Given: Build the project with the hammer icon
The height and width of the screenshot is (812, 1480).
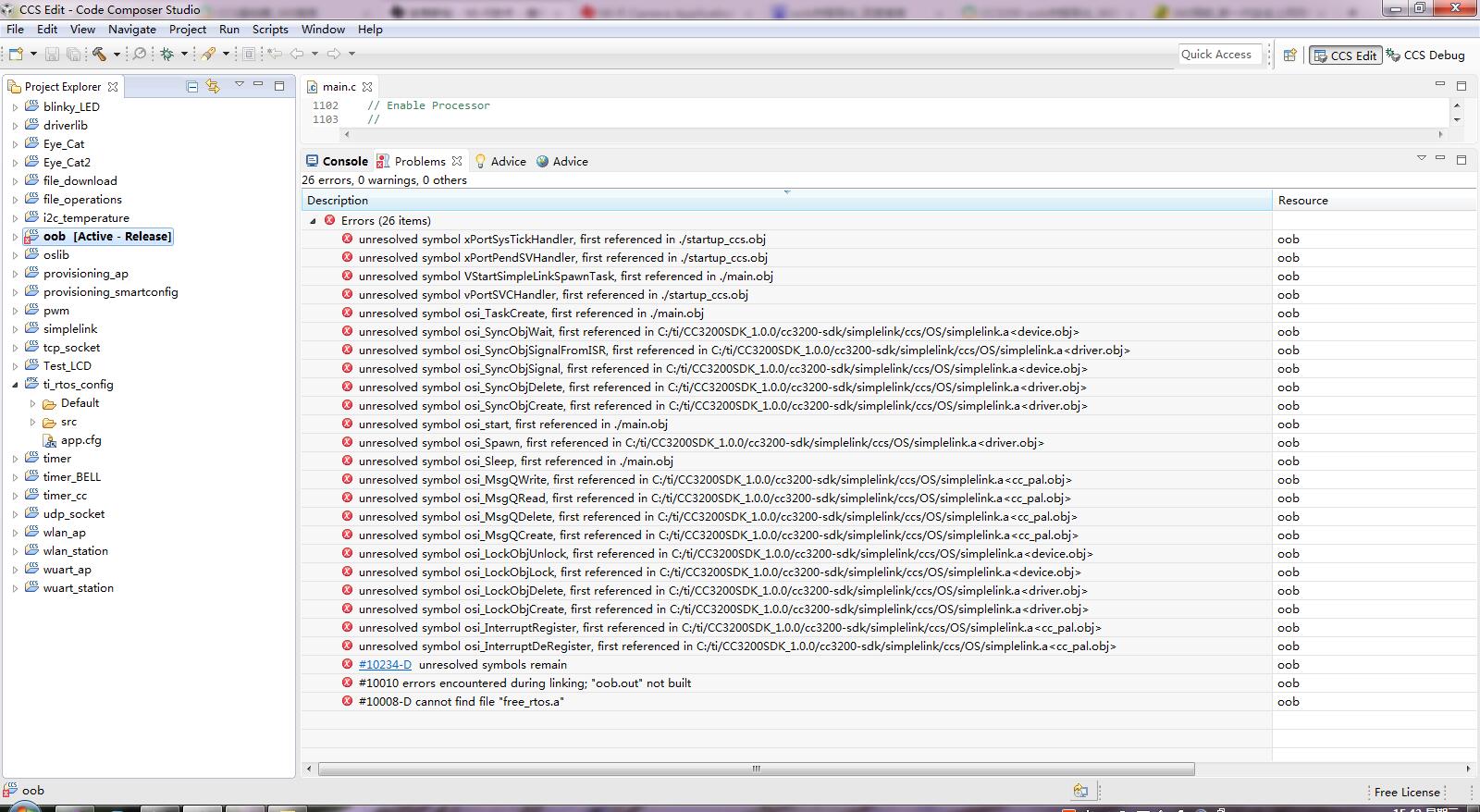Looking at the screenshot, I should tap(99, 54).
